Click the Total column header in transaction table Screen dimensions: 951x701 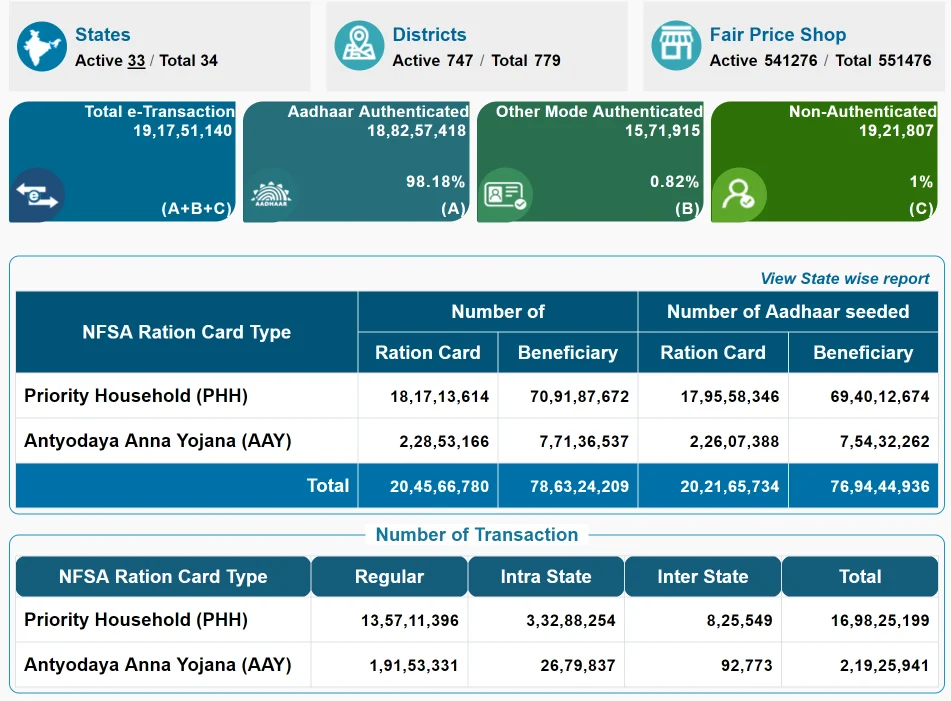click(x=860, y=576)
